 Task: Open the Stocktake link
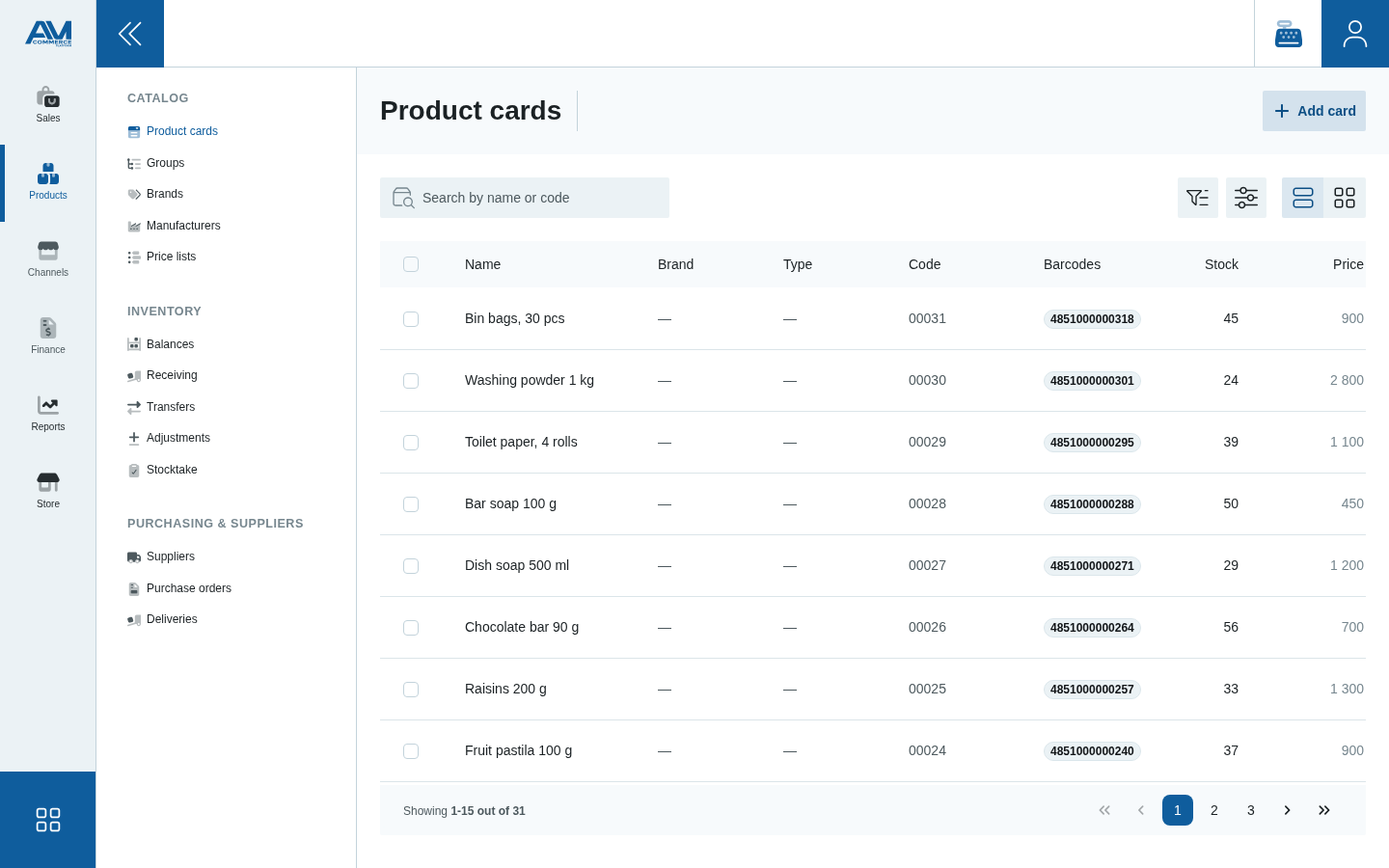tap(162, 470)
